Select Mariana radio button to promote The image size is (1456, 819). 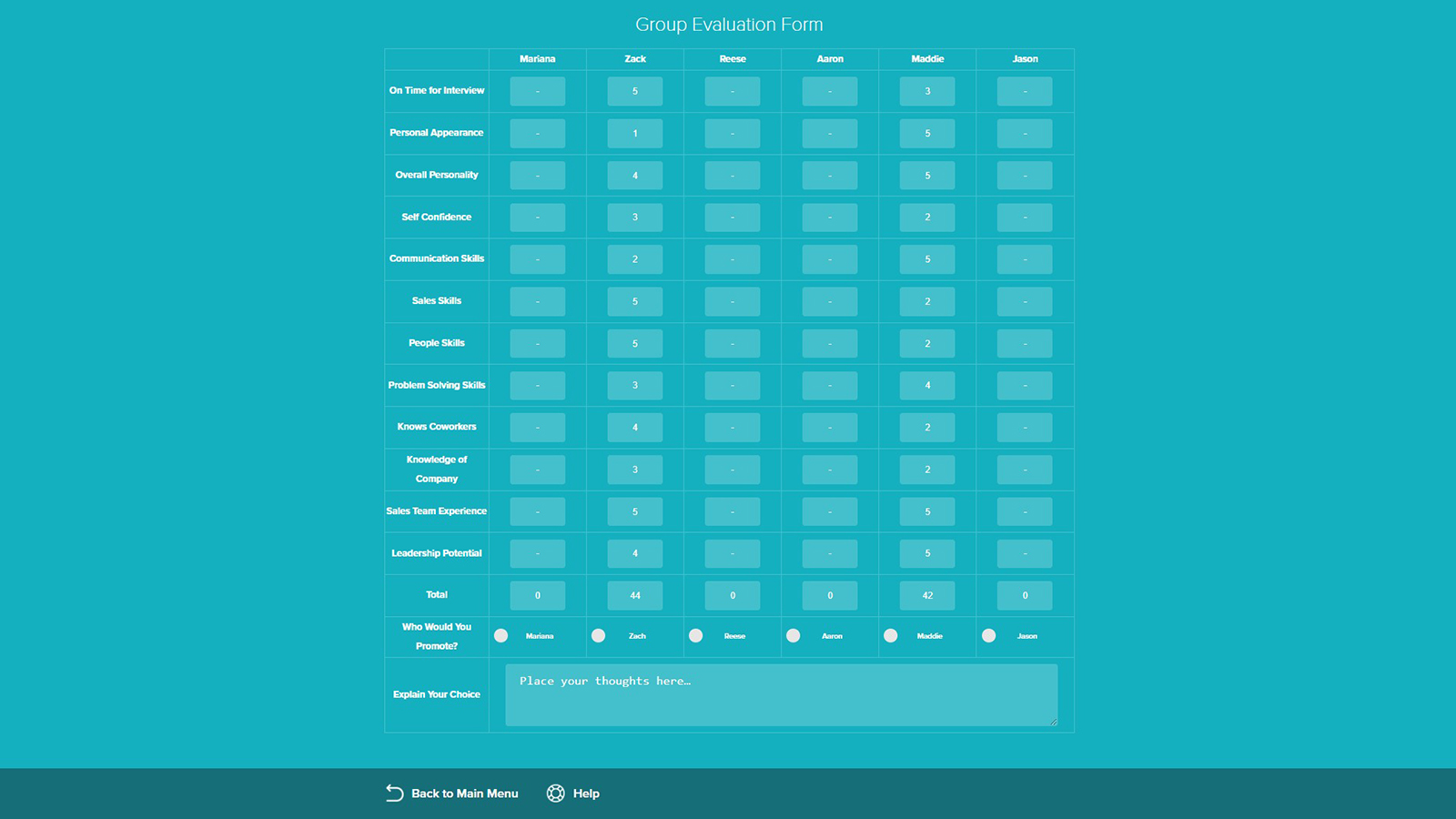[501, 636]
